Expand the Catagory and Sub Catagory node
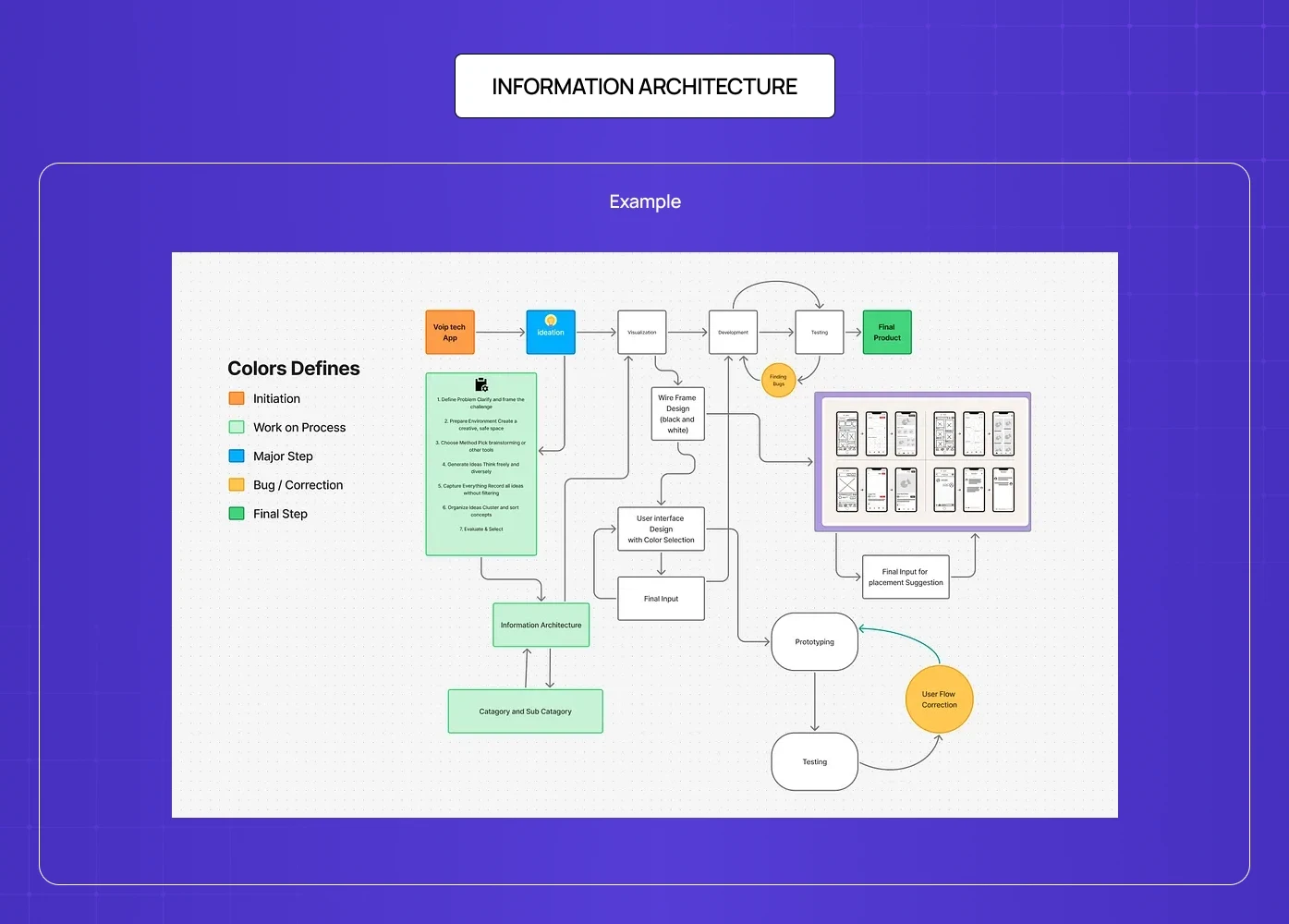Image resolution: width=1289 pixels, height=924 pixels. point(525,711)
